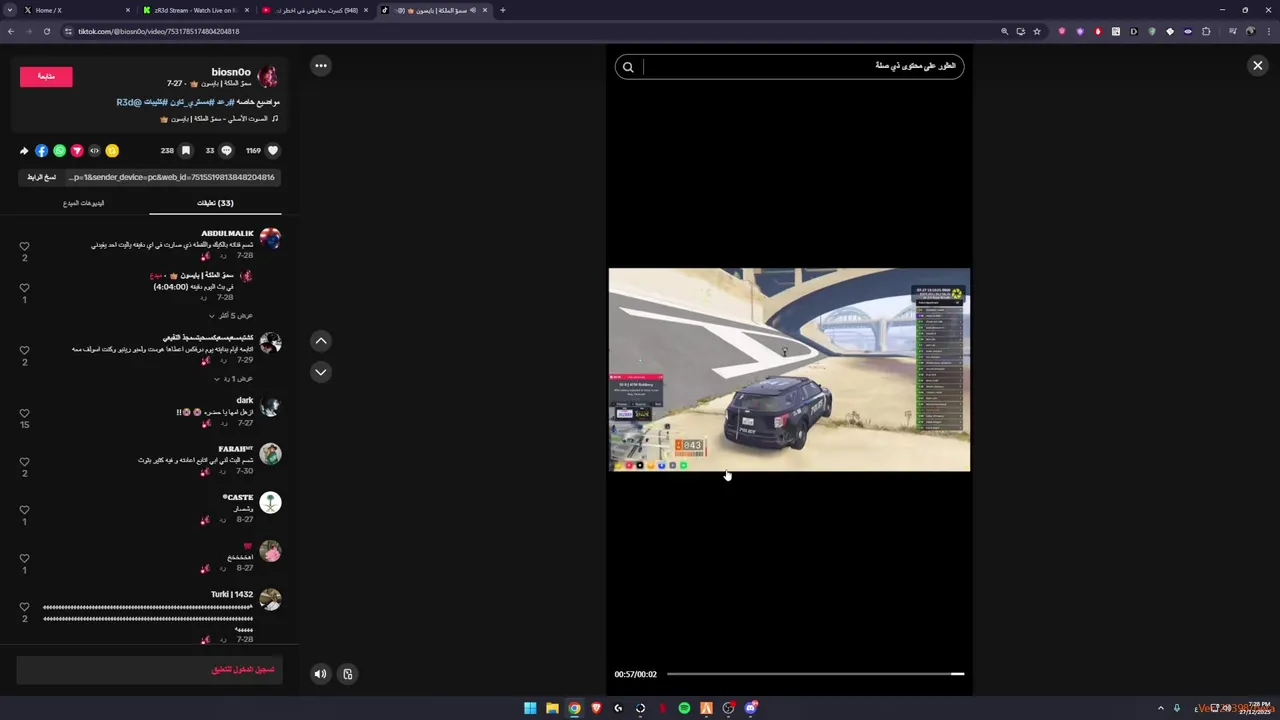Click the playing gameplay video
Image resolution: width=1280 pixels, height=720 pixels.
789,369
